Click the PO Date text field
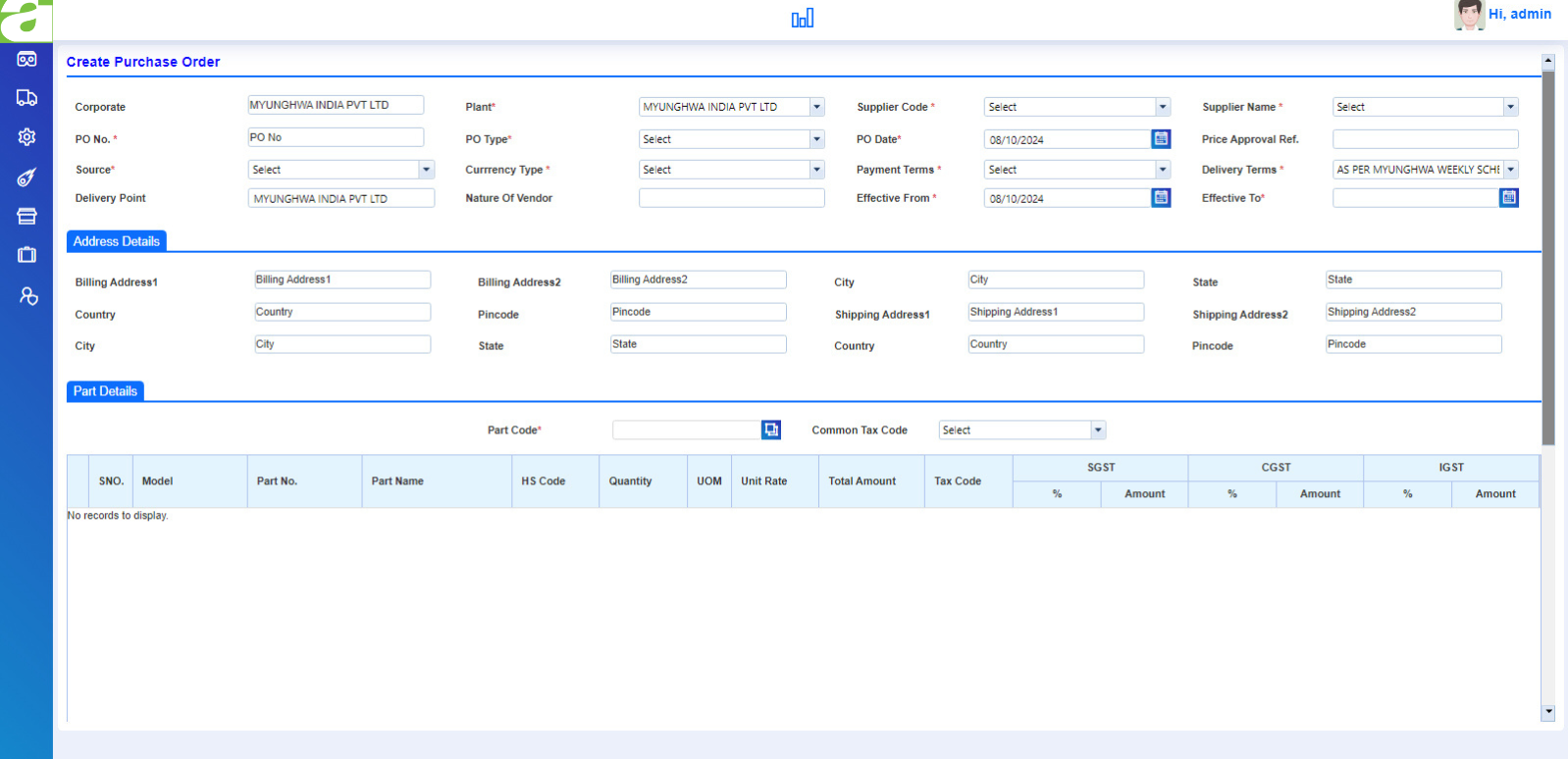 point(1068,139)
